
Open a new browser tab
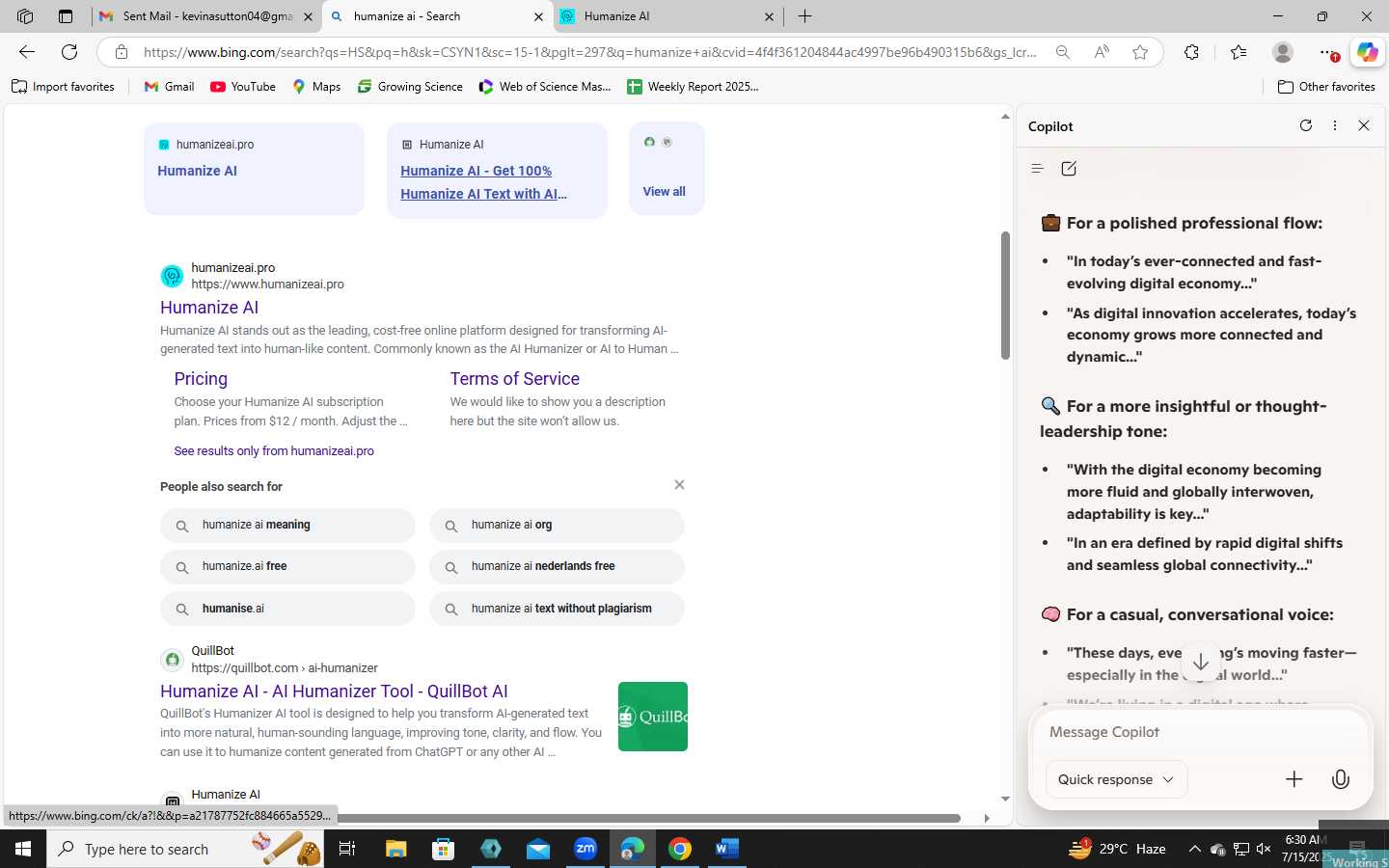(x=804, y=16)
